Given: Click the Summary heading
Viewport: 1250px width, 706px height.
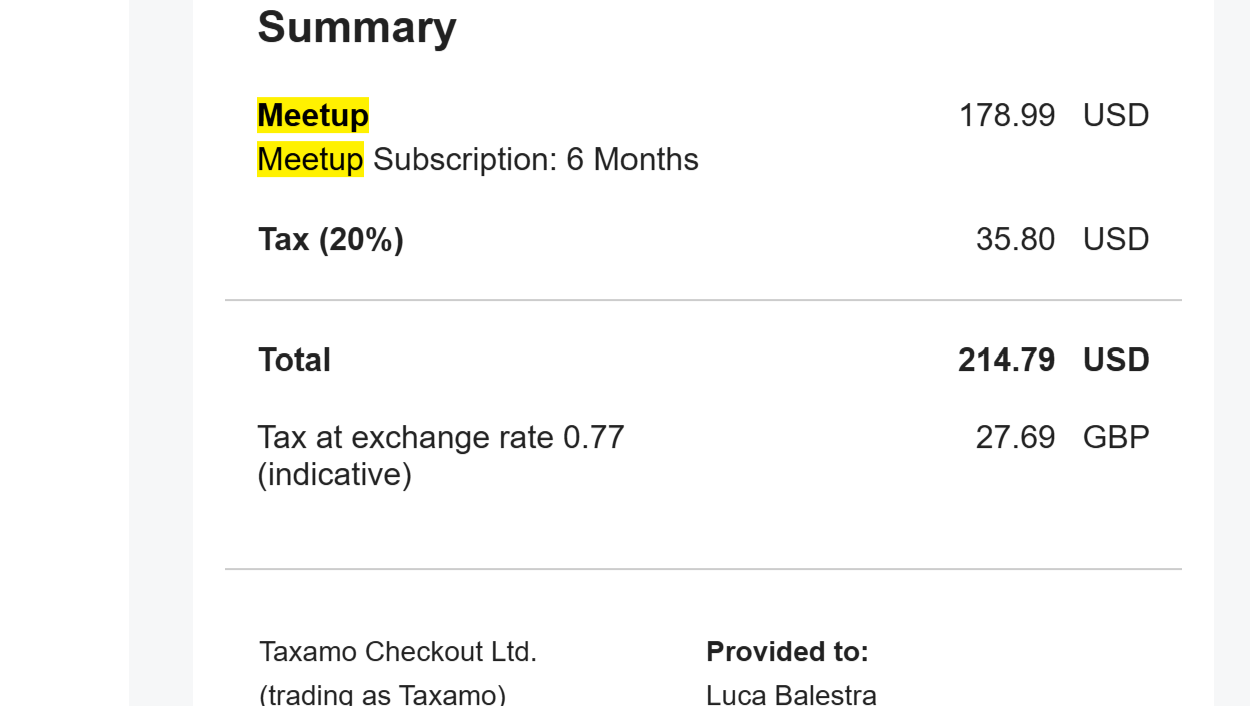Looking at the screenshot, I should [x=356, y=27].
